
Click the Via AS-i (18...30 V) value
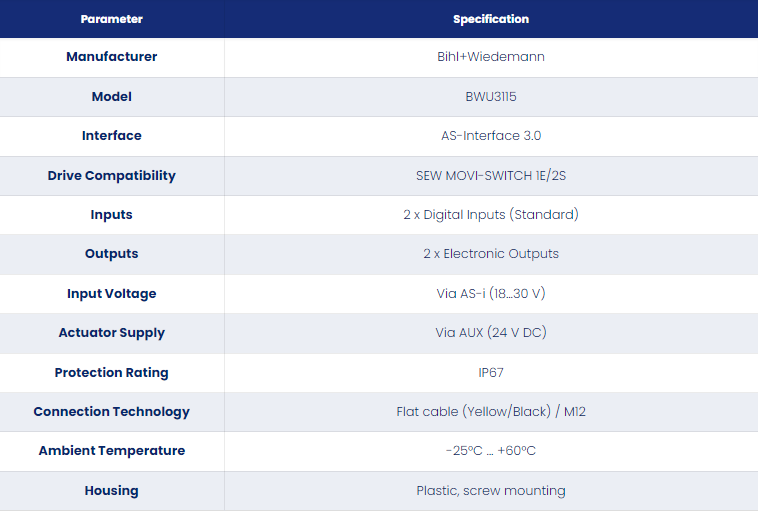pos(491,293)
